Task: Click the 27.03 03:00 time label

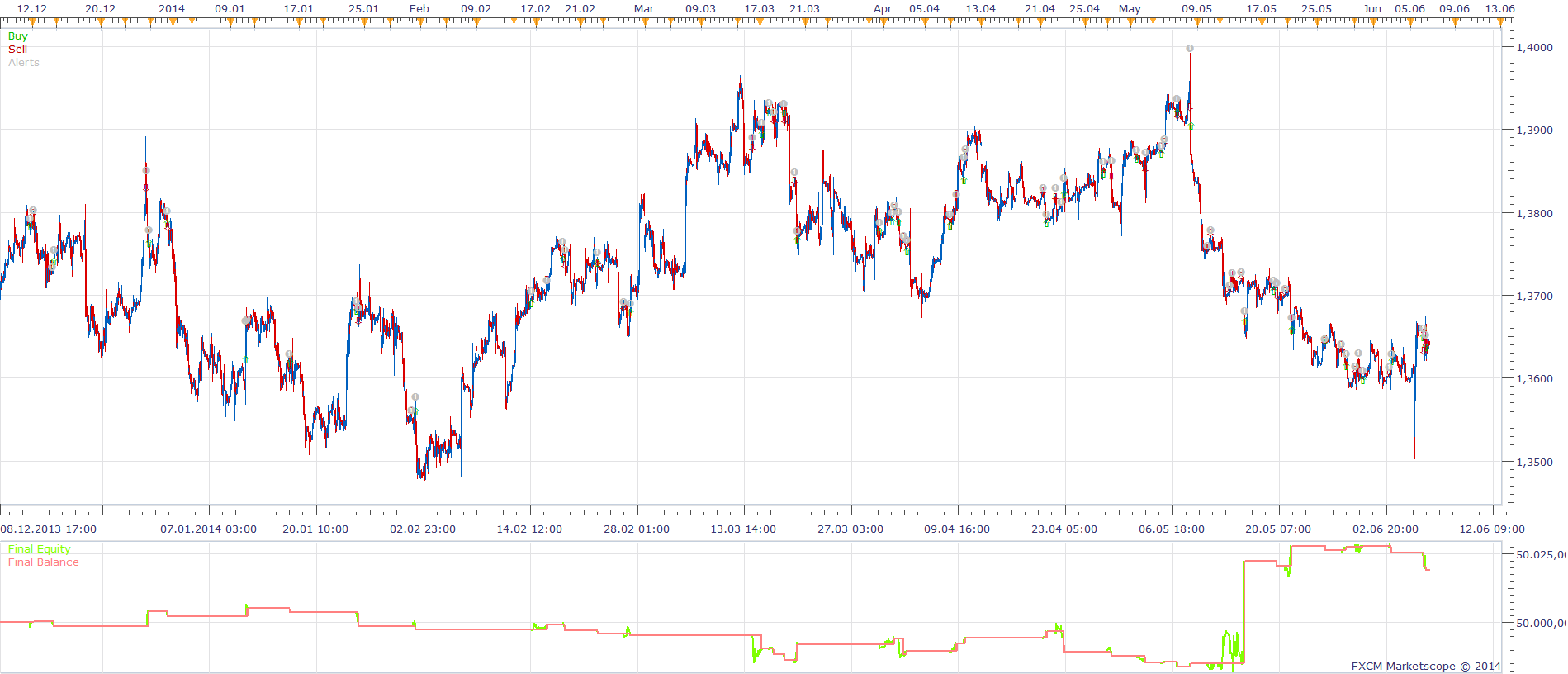Action: [x=850, y=529]
